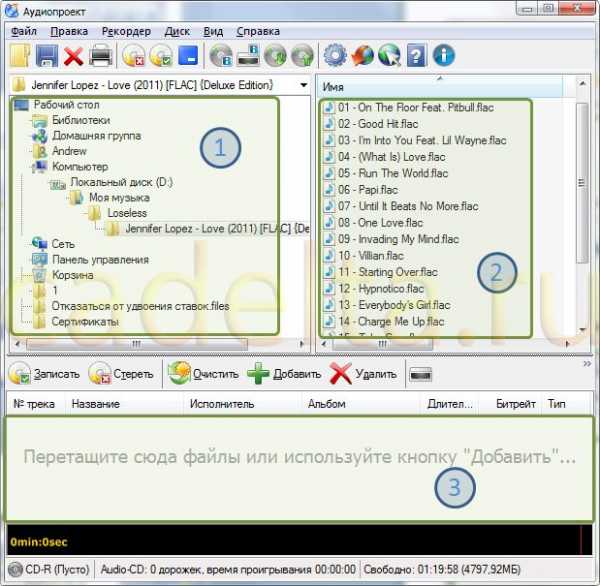Image resolution: width=600 pixels, height=586 pixels.
Task: Click the Стереть button
Action: coord(121,374)
